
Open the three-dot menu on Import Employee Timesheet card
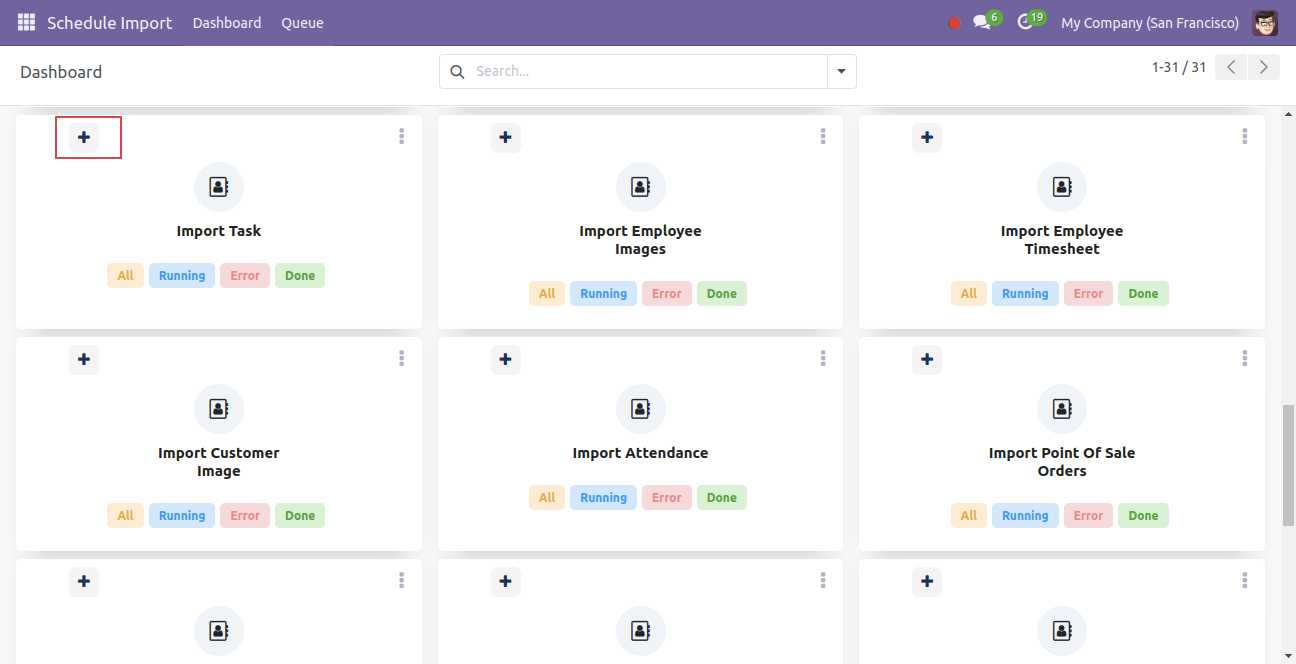[x=1245, y=136]
